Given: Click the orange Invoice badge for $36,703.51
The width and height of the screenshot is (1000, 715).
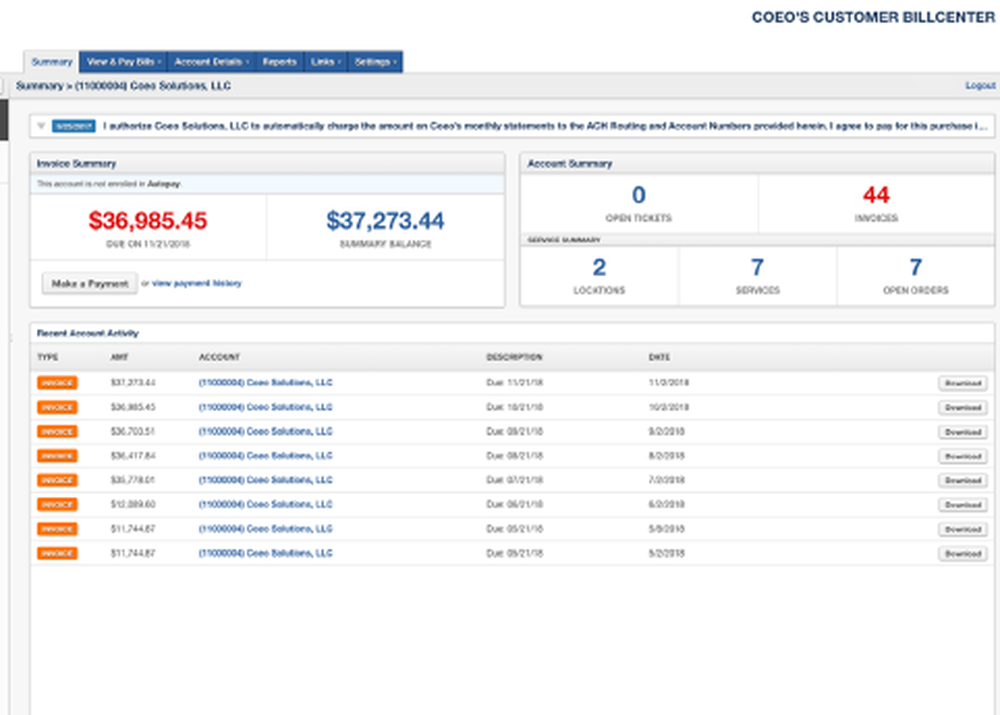Looking at the screenshot, I should pos(57,432).
